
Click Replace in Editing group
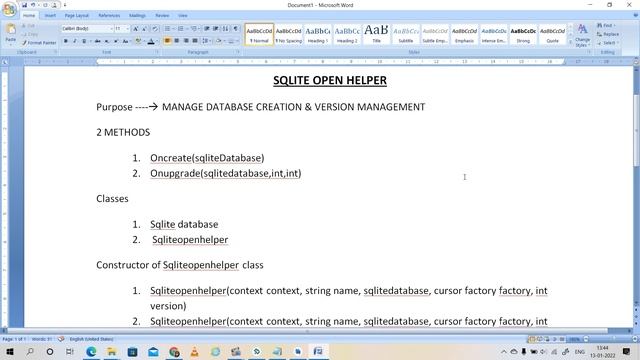[608, 34]
